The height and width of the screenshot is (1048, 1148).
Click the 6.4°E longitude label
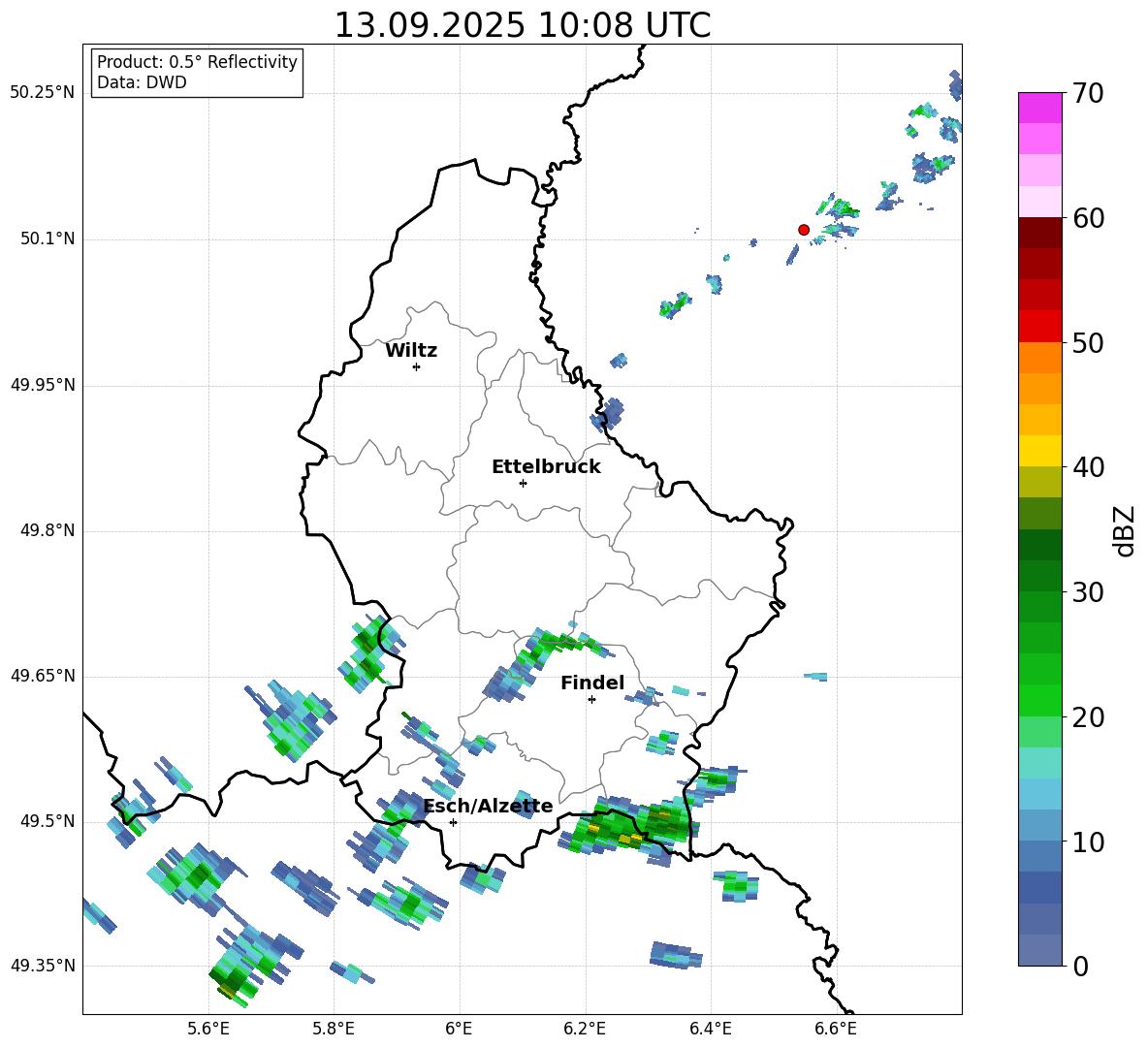pyautogui.click(x=710, y=1029)
